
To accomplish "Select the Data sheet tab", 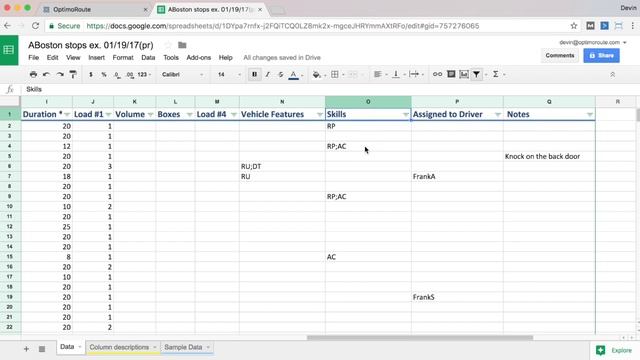I will [70, 347].
